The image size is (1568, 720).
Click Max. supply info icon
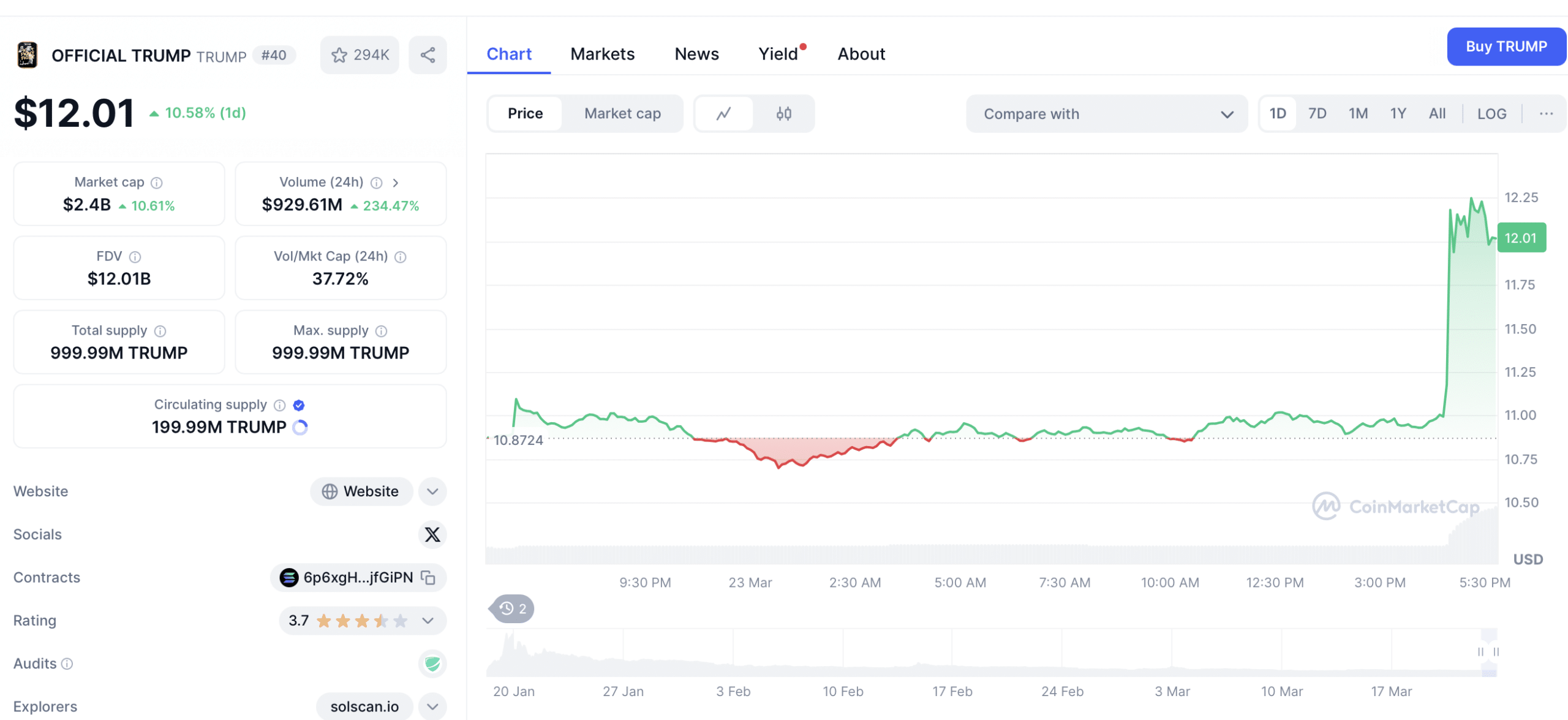pos(382,331)
